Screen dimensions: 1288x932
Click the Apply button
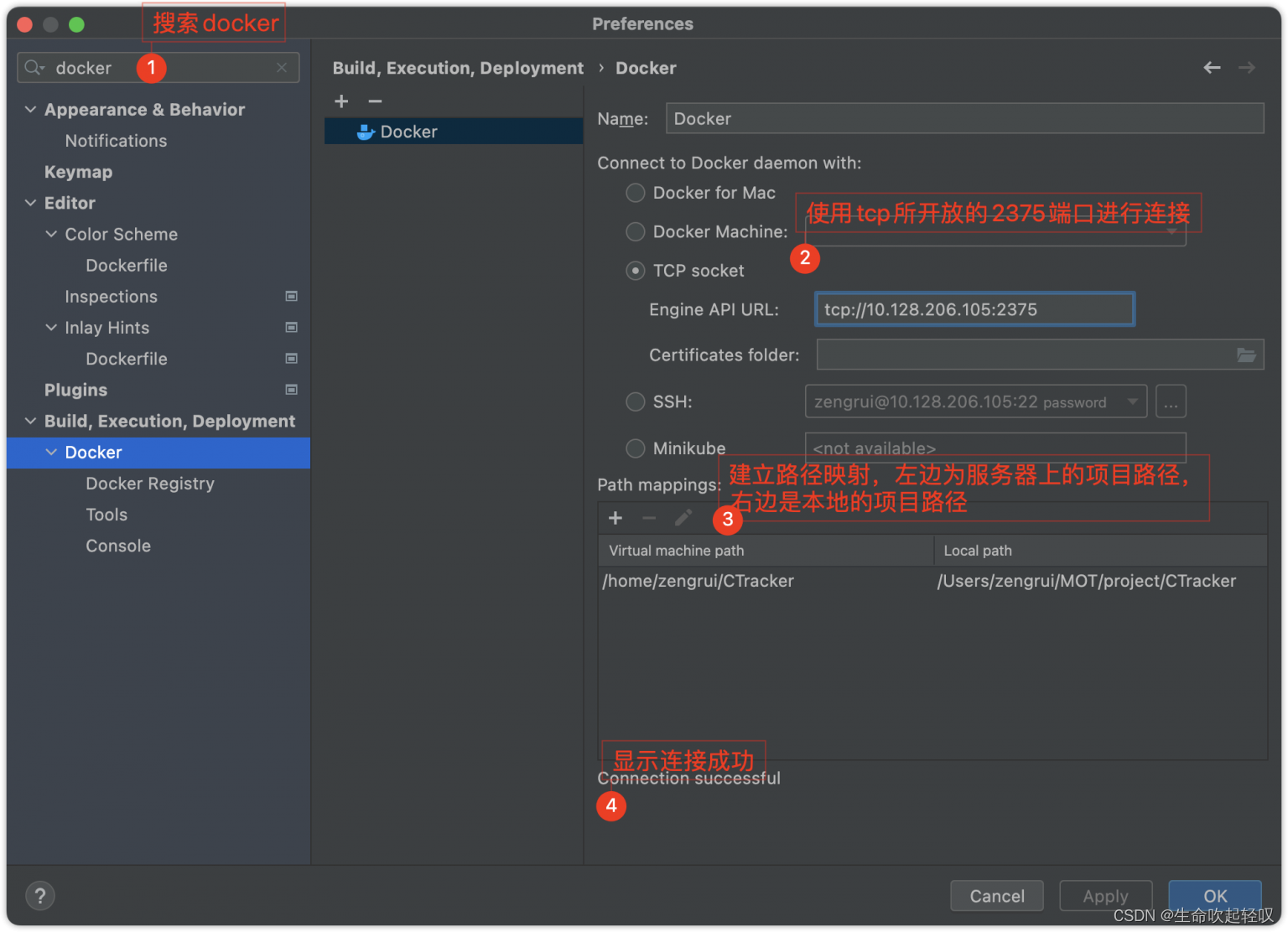(x=1105, y=896)
